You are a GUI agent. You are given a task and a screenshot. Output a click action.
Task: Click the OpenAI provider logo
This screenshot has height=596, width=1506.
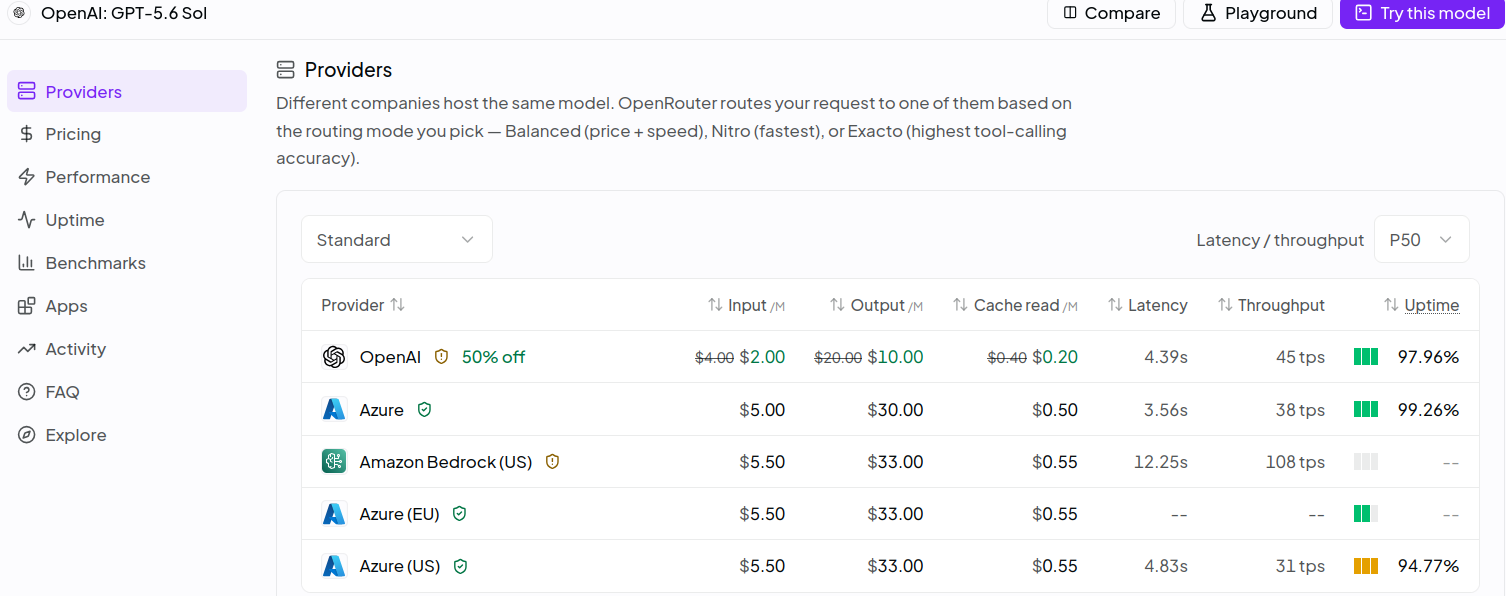(334, 357)
